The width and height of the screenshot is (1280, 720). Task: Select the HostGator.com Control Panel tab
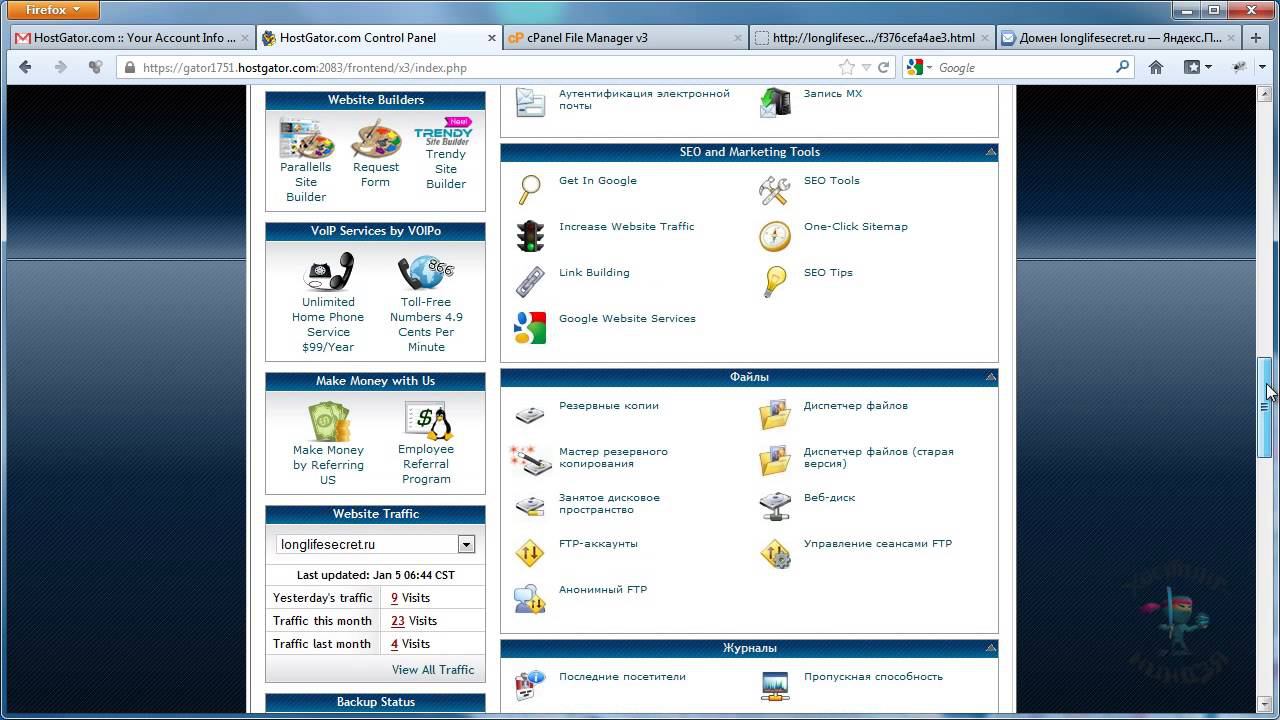[x=378, y=38]
